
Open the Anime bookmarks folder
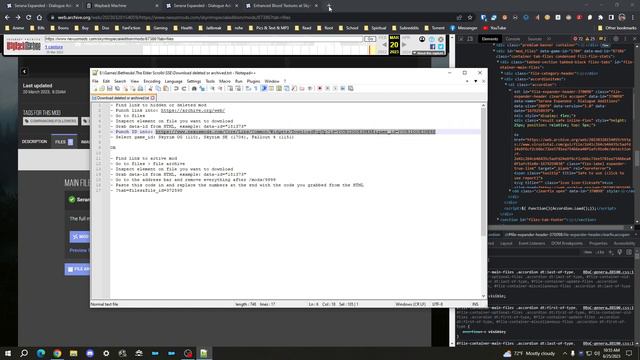pos(15,28)
